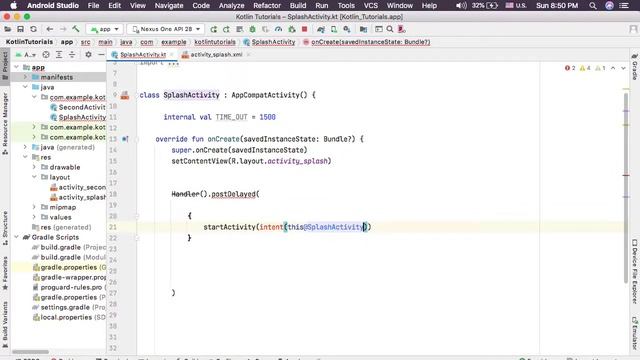Collapse the app module tree node
Screen dimensions: 640x360
click(17, 67)
